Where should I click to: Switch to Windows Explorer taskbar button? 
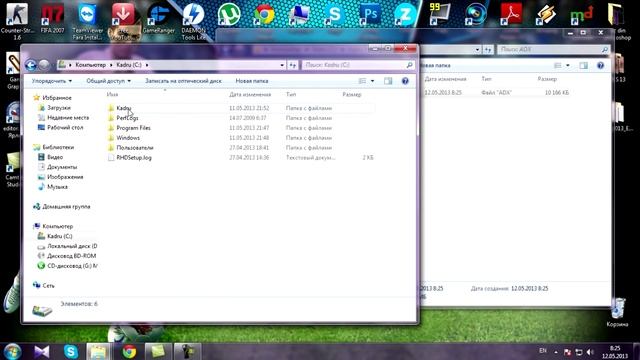(98, 351)
